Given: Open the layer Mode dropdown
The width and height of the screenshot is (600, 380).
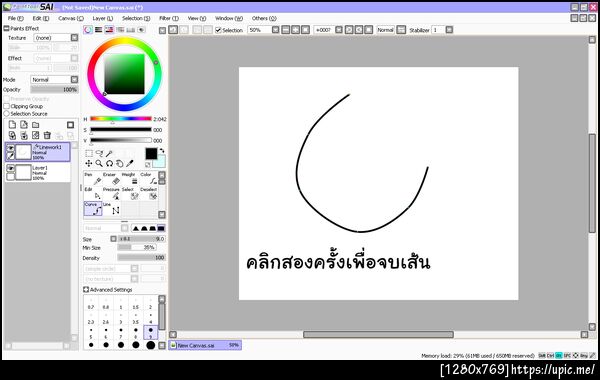Looking at the screenshot, I should pos(54,80).
